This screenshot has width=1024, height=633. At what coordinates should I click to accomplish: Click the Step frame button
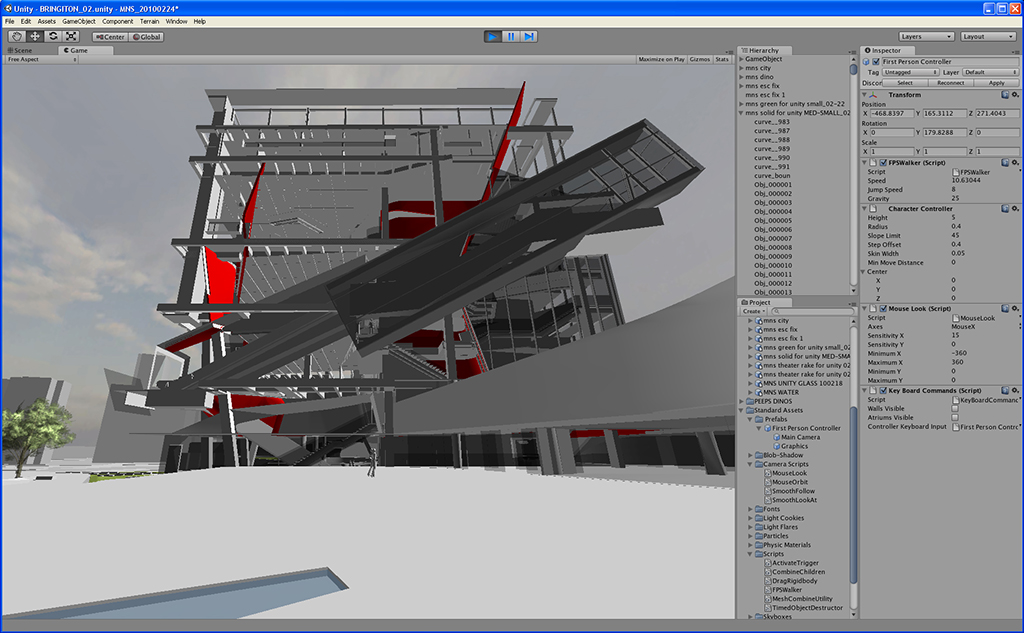coord(530,37)
